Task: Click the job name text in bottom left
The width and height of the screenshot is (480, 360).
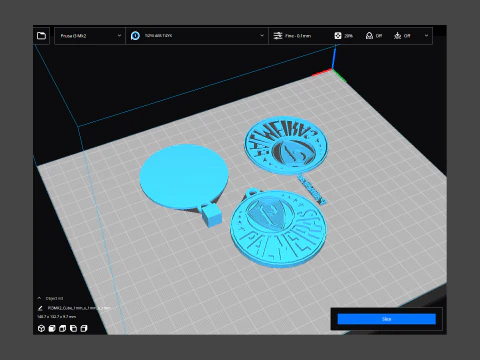Action: 79,308
